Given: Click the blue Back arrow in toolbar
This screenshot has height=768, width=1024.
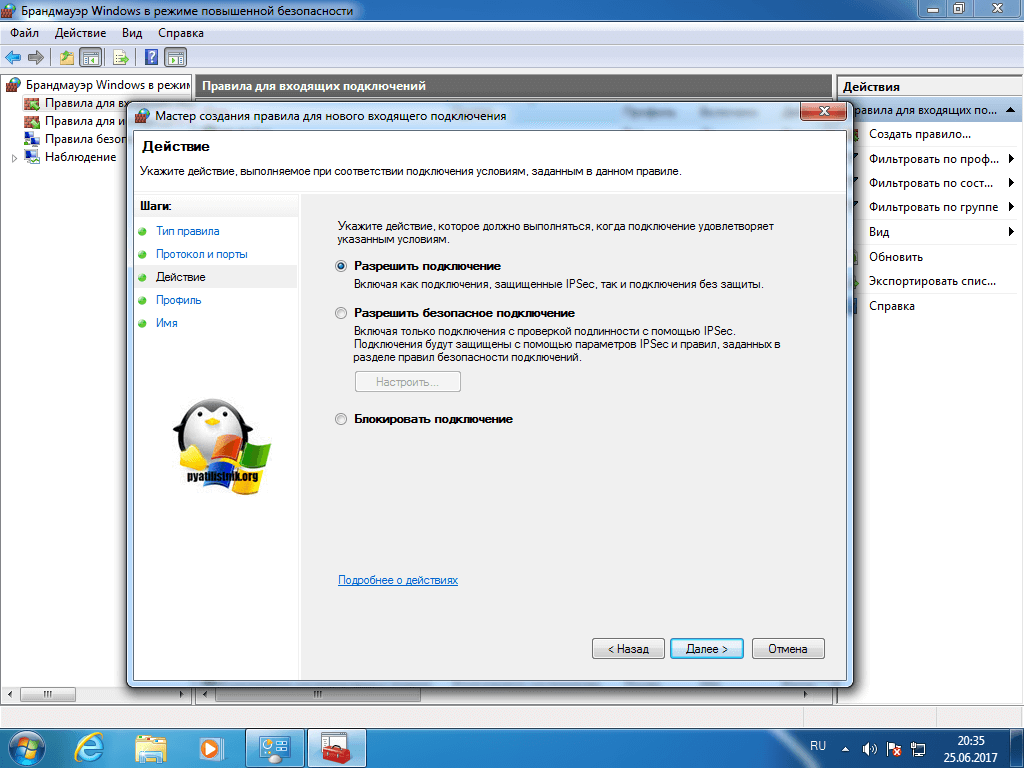Looking at the screenshot, I should (13, 57).
